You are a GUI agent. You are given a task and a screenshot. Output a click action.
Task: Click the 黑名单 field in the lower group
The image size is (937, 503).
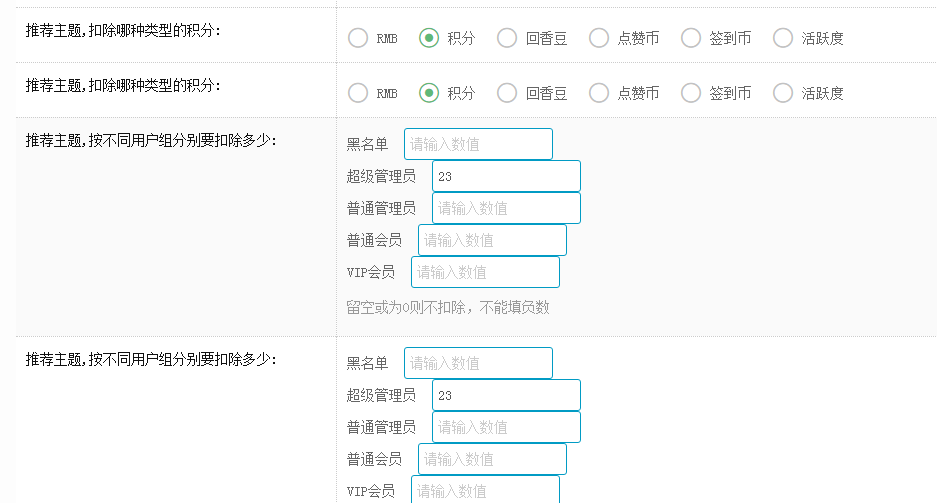coord(478,363)
